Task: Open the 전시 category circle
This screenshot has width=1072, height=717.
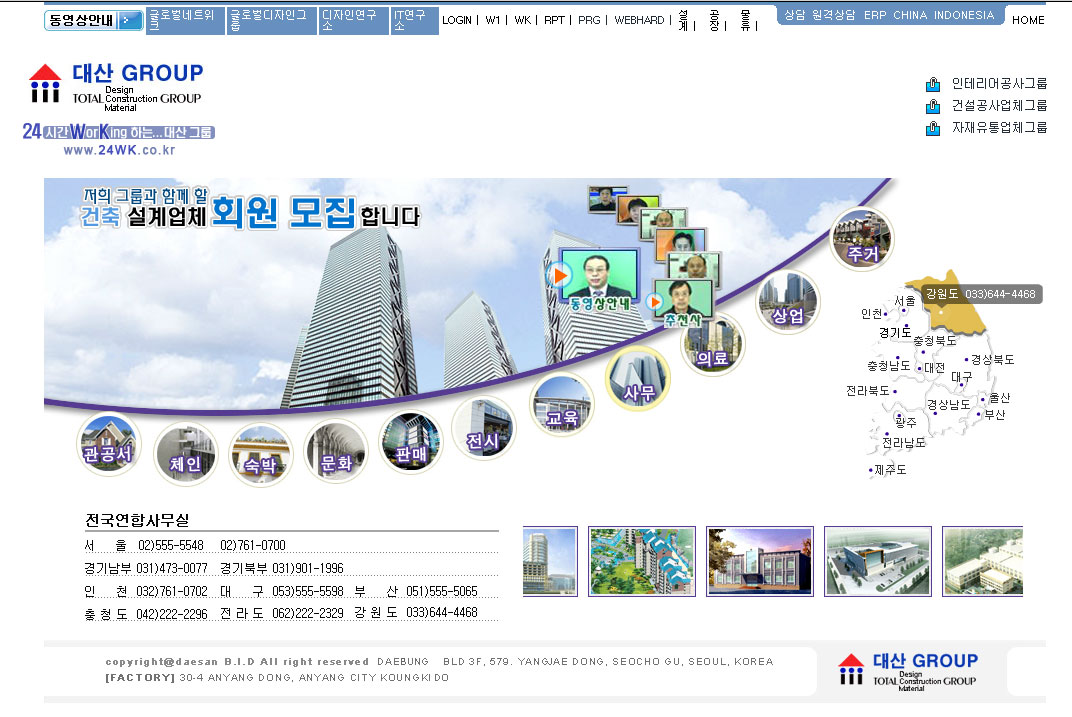Action: tap(484, 429)
